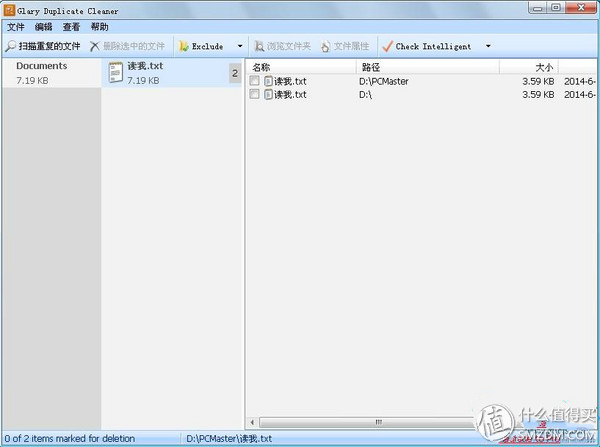This screenshot has width=600, height=447.
Task: Click the horizontal scrollbar left arrow
Action: (252, 422)
